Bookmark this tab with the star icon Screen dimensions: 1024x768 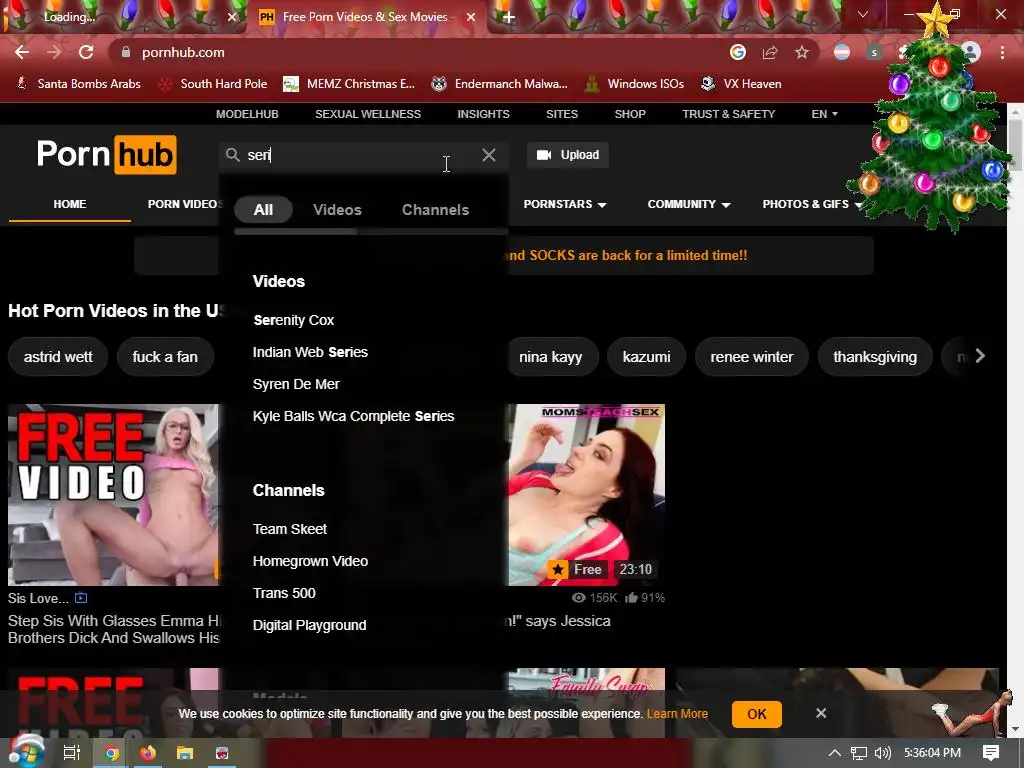(x=802, y=52)
